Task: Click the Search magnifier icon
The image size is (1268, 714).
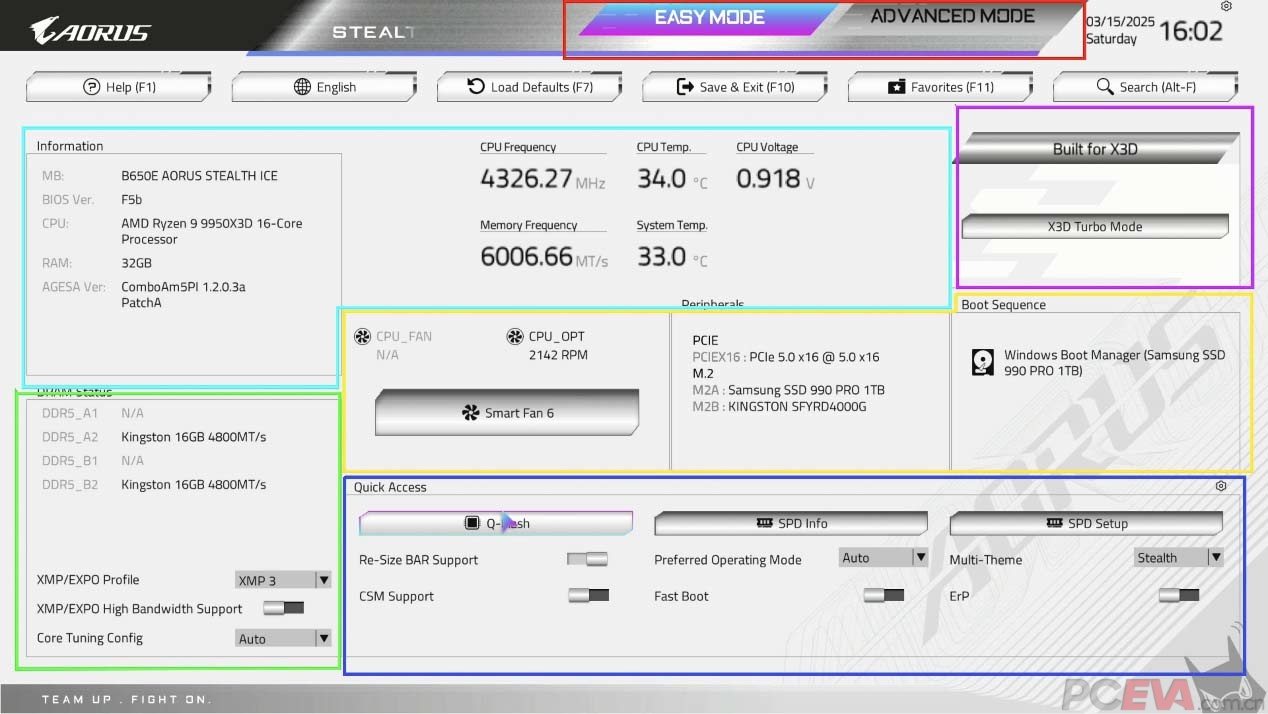Action: click(1105, 87)
